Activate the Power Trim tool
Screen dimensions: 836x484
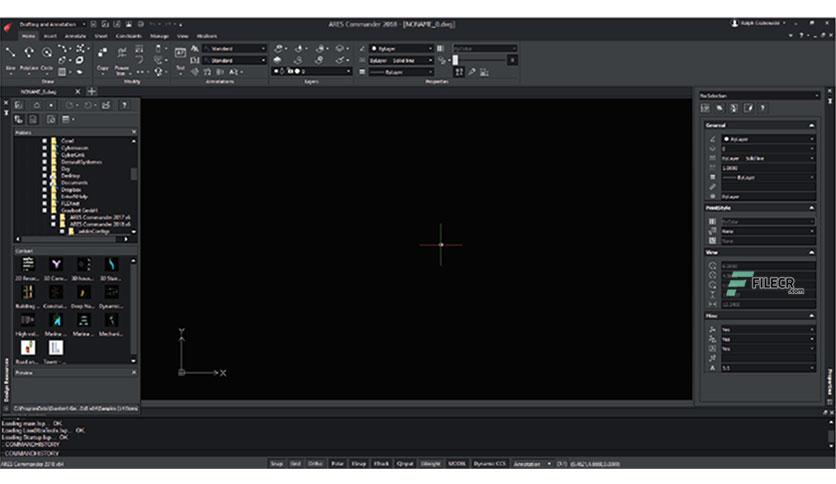tap(122, 60)
